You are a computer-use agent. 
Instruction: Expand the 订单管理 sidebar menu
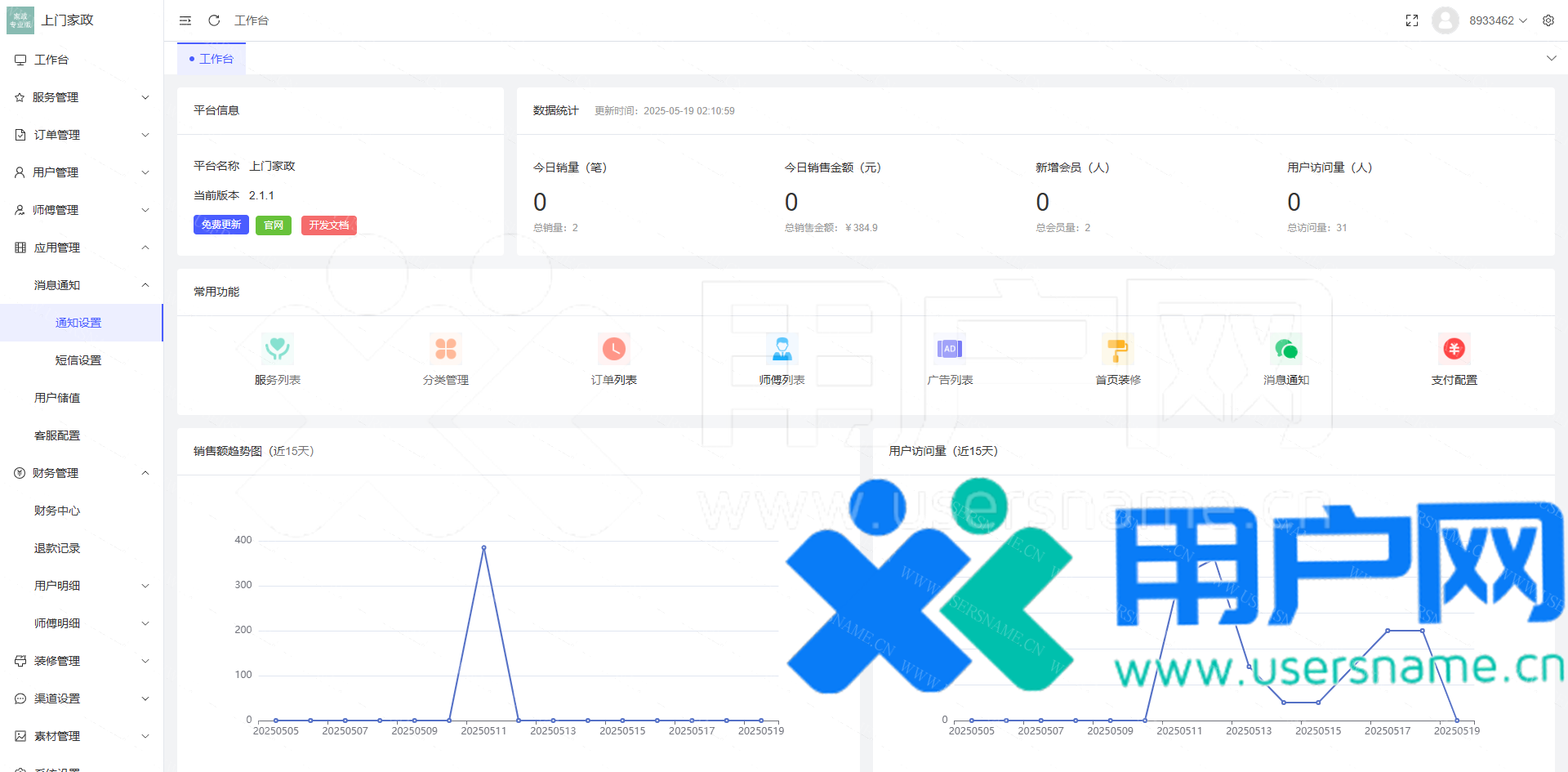click(82, 135)
